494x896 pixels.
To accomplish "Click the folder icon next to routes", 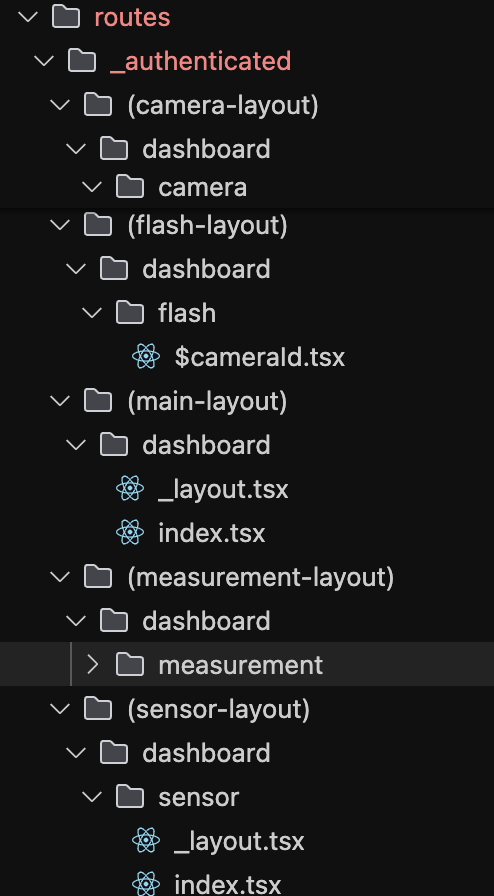I will point(66,17).
